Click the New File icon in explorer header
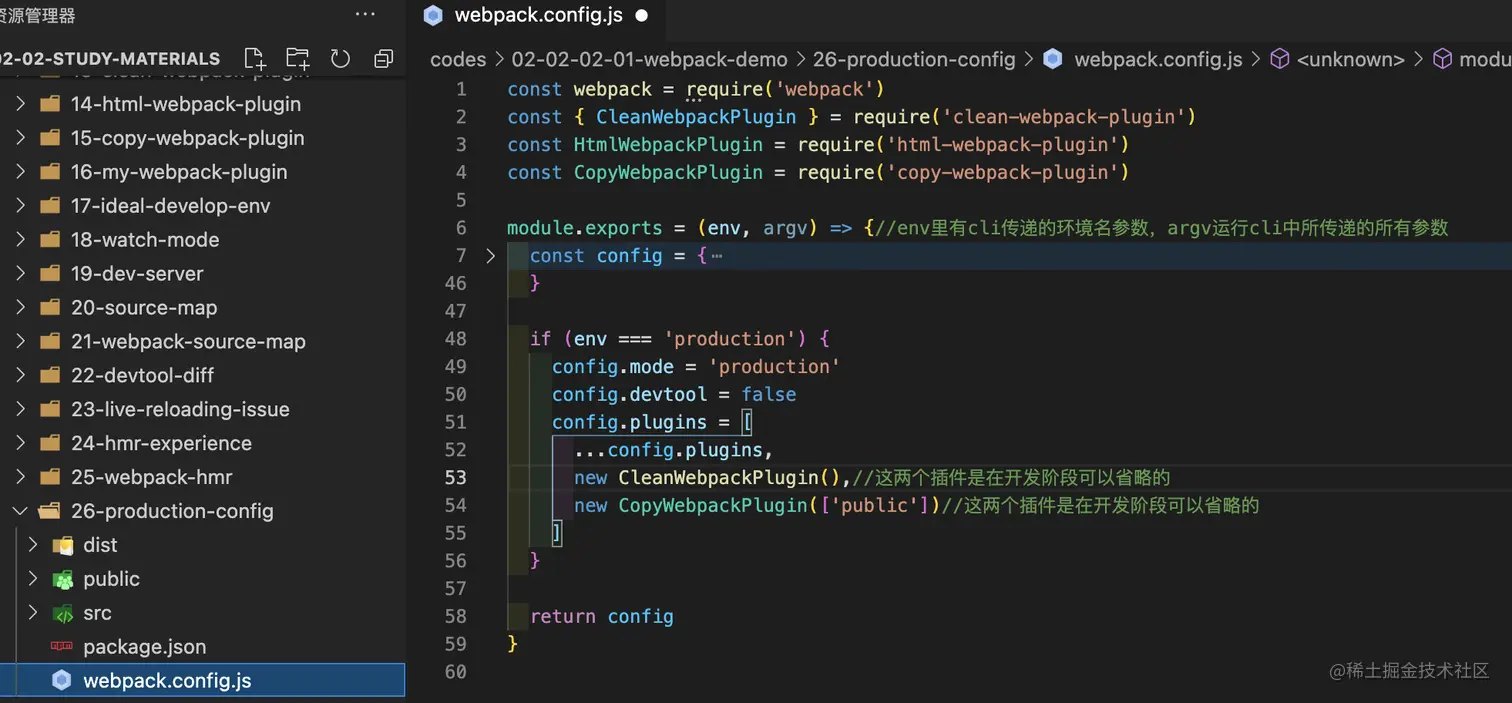1512x703 pixels. [x=255, y=58]
